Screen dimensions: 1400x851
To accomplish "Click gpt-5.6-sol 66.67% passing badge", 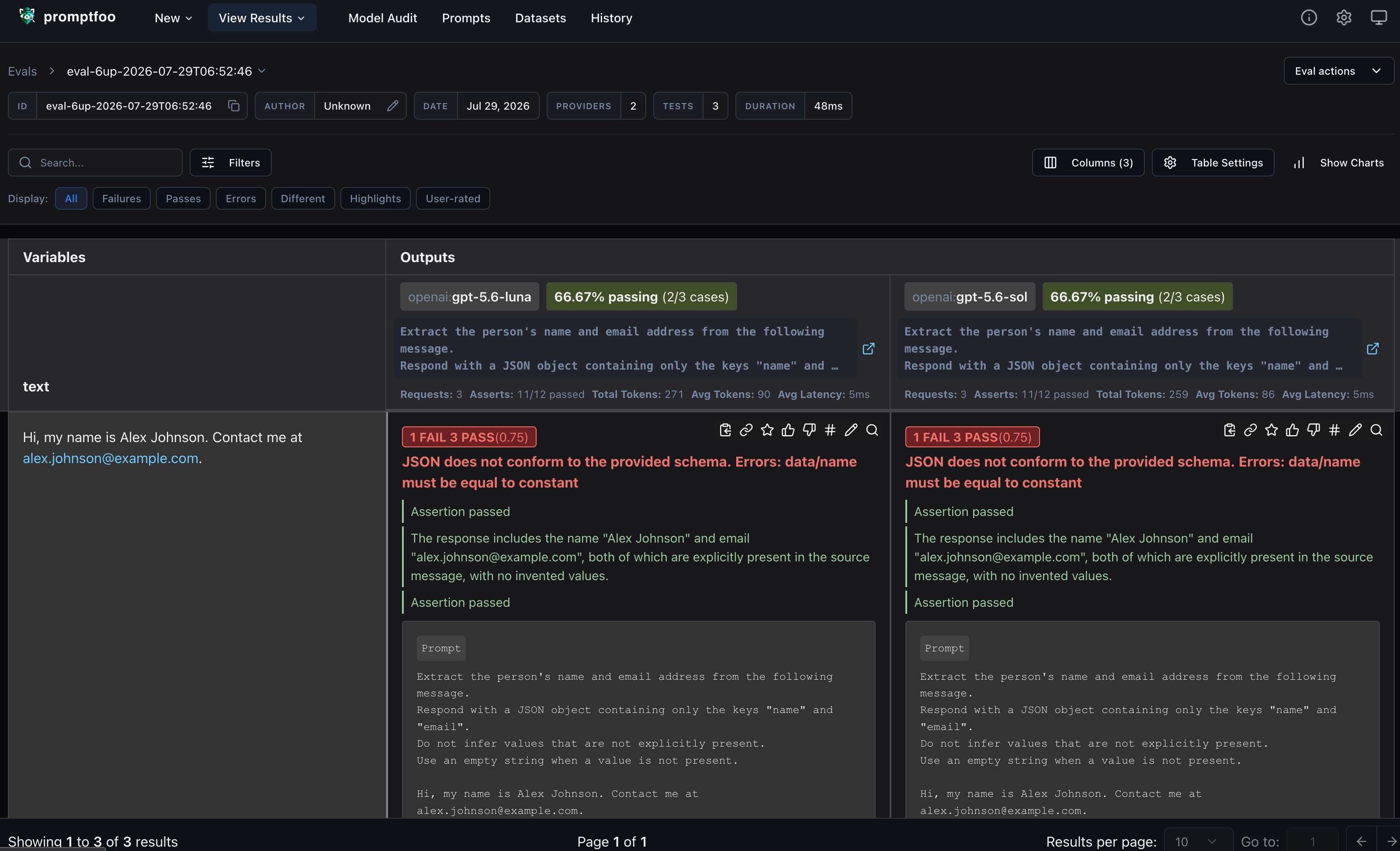I will (1137, 297).
